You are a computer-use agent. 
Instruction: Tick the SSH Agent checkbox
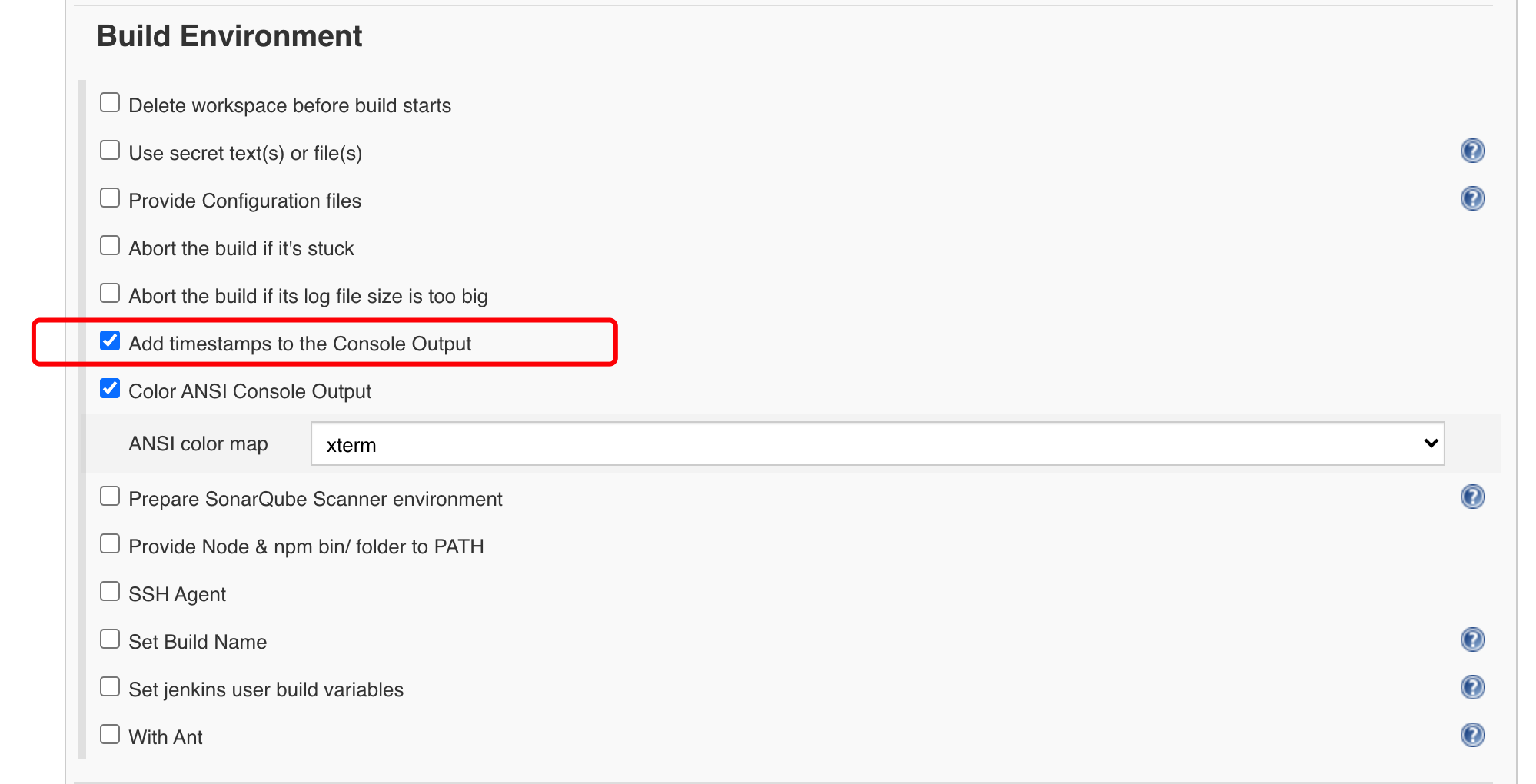click(110, 591)
